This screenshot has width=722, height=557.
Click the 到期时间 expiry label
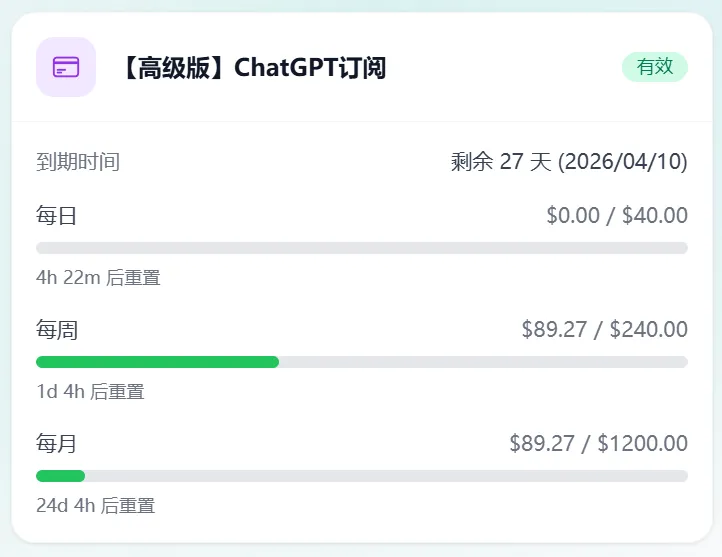[78, 162]
